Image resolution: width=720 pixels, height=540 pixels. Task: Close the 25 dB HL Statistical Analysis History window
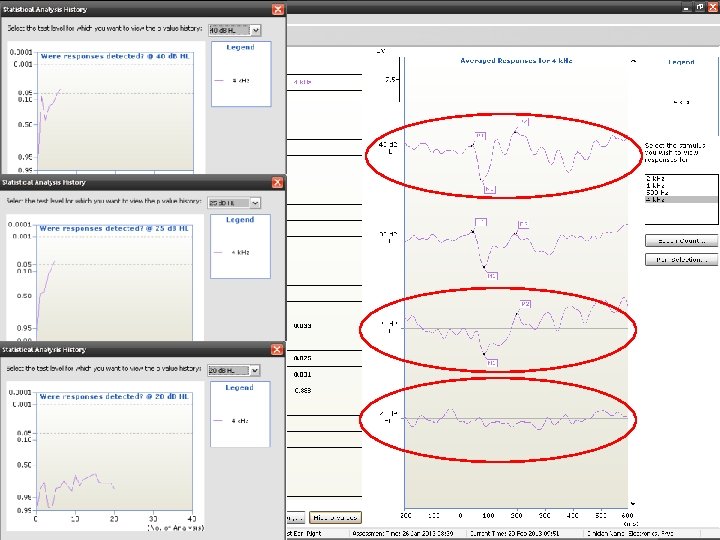click(x=277, y=182)
